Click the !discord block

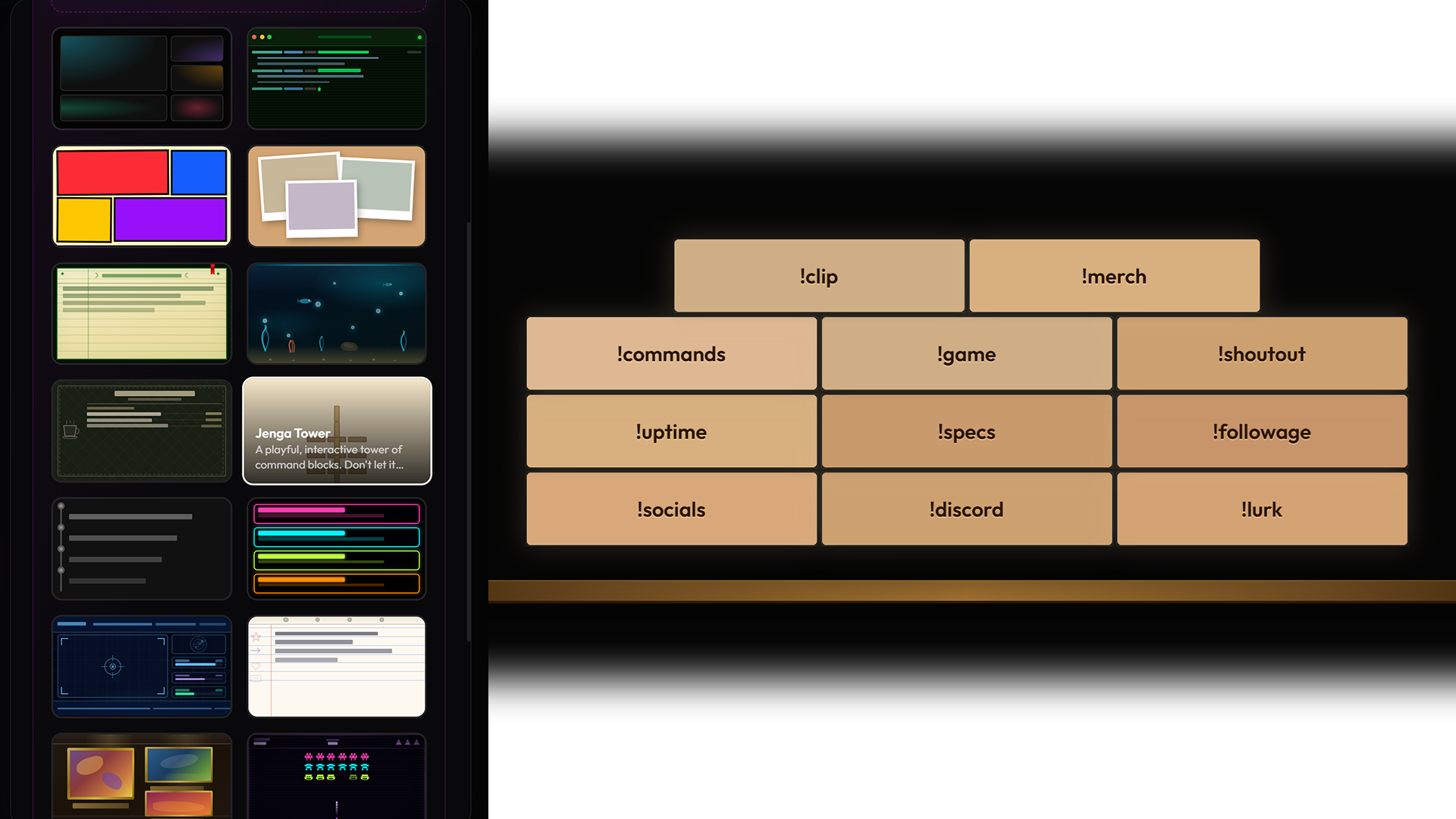pyautogui.click(x=966, y=510)
